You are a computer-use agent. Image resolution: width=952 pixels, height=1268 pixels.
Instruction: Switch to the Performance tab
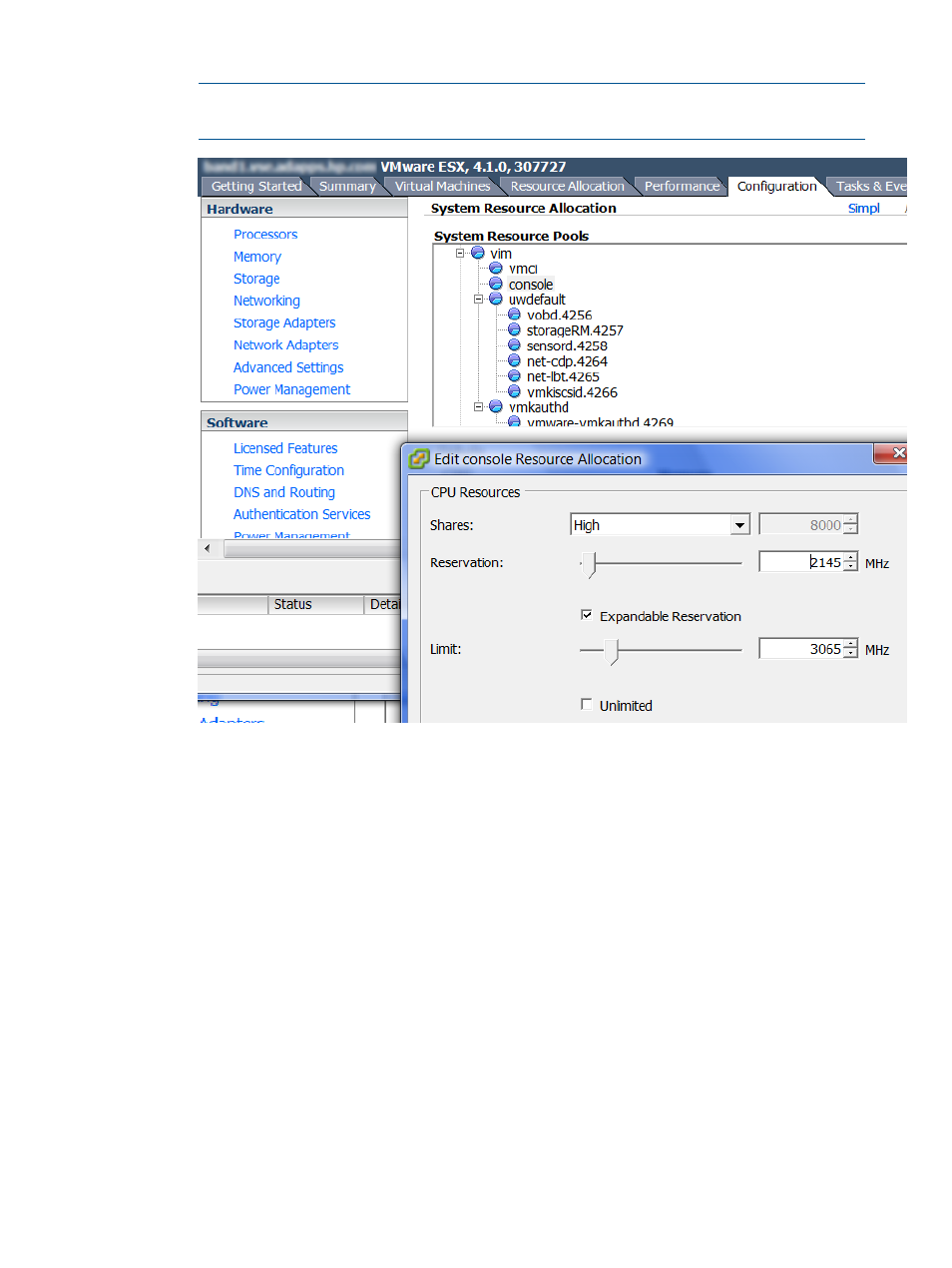[x=682, y=186]
